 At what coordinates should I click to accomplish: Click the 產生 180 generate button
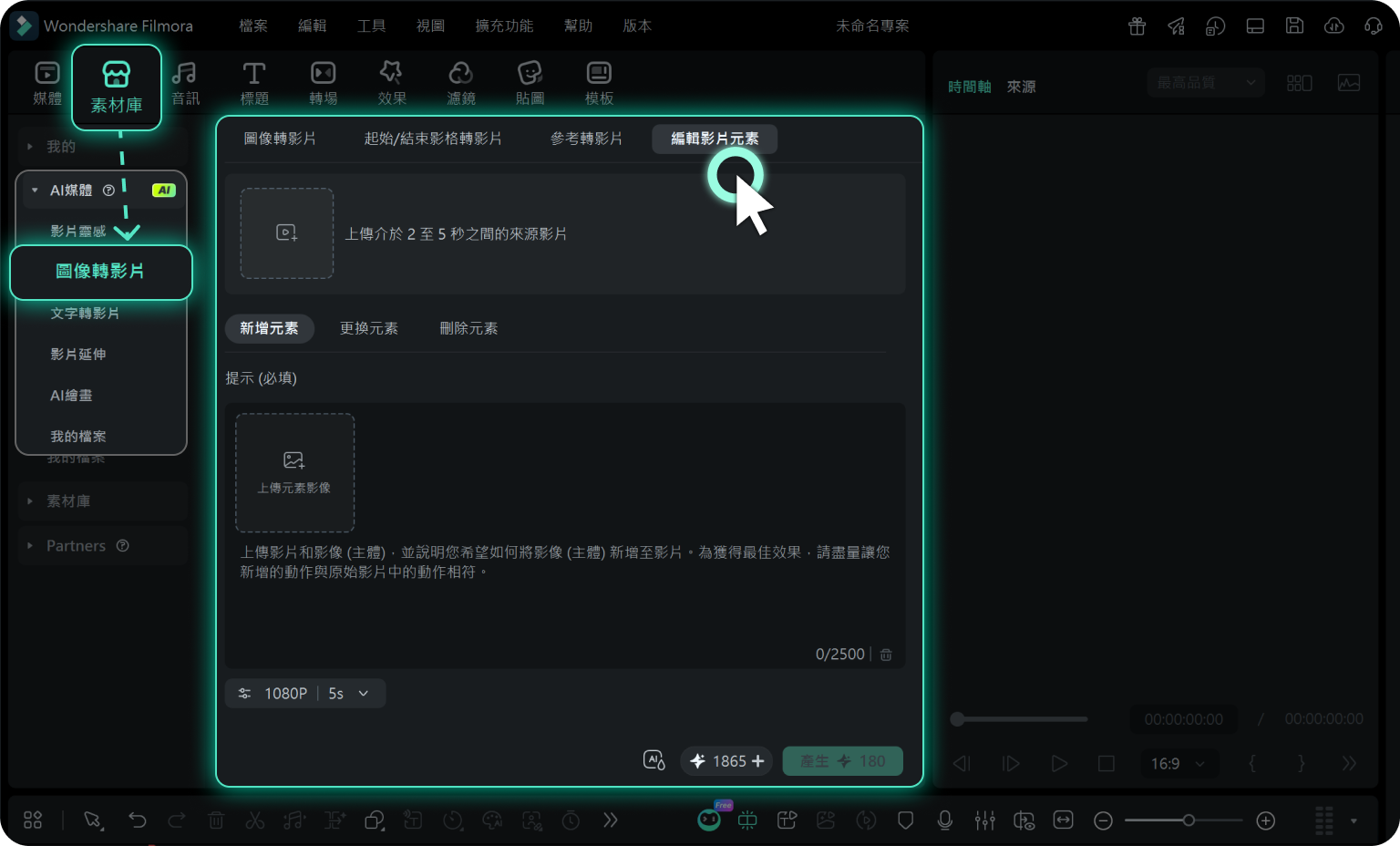point(843,761)
